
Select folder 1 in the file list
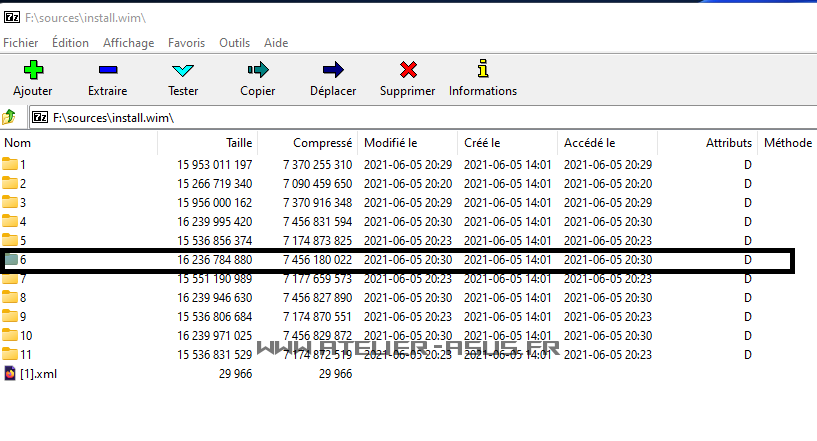(x=22, y=164)
